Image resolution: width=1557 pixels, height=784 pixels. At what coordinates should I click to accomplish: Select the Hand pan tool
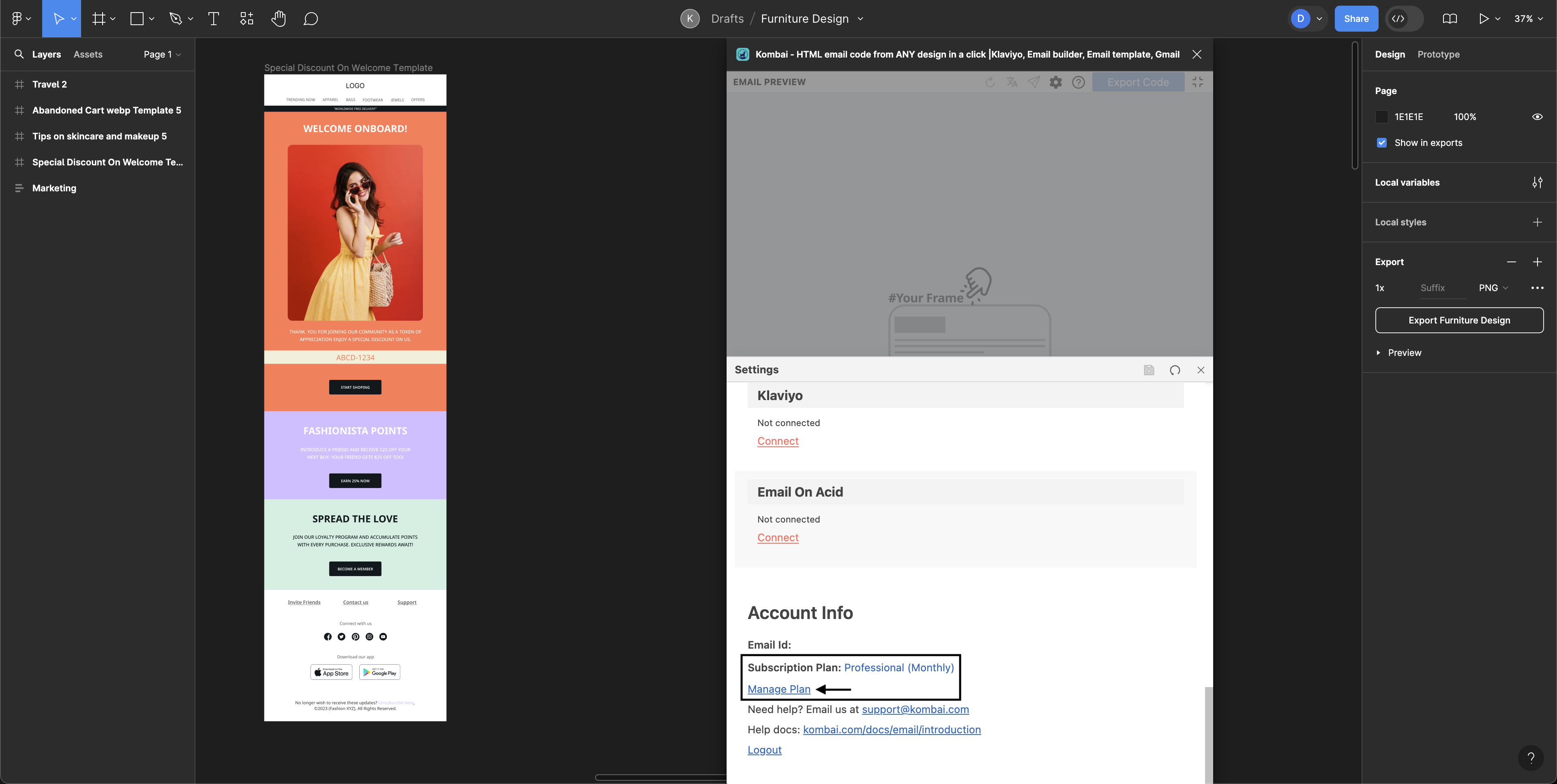278,18
